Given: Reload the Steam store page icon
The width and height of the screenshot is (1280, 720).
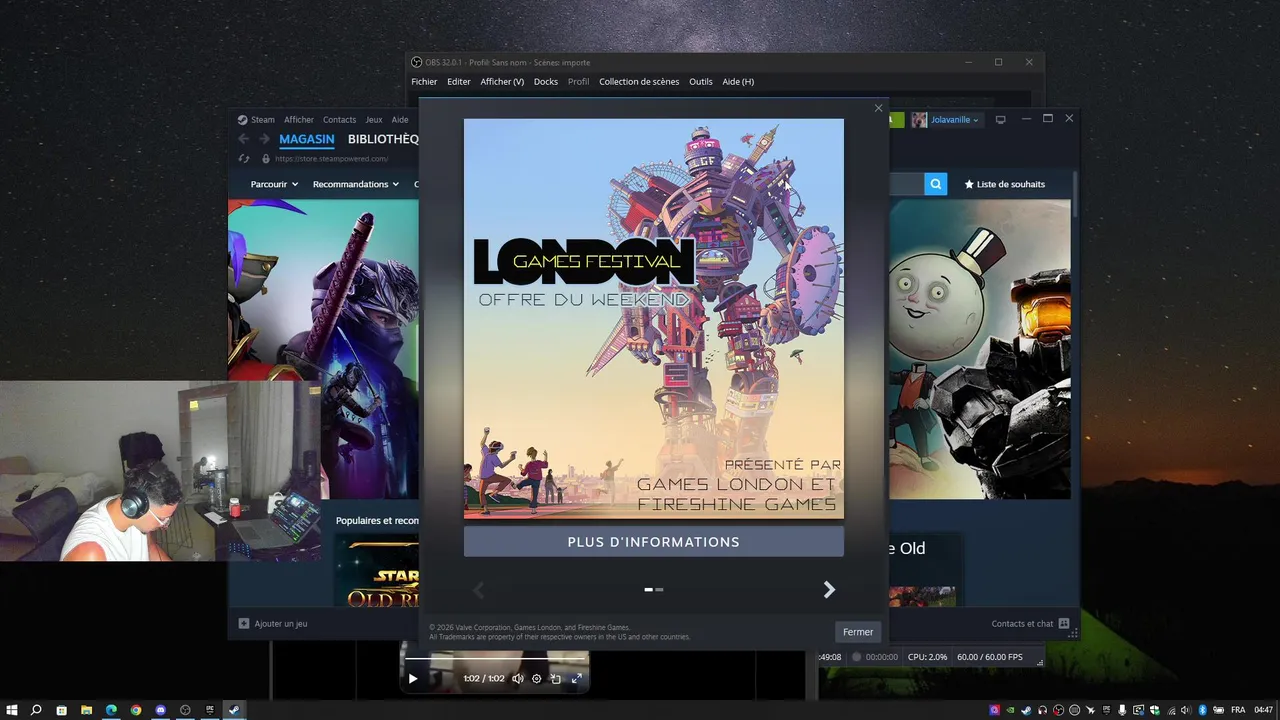Looking at the screenshot, I should tap(243, 158).
